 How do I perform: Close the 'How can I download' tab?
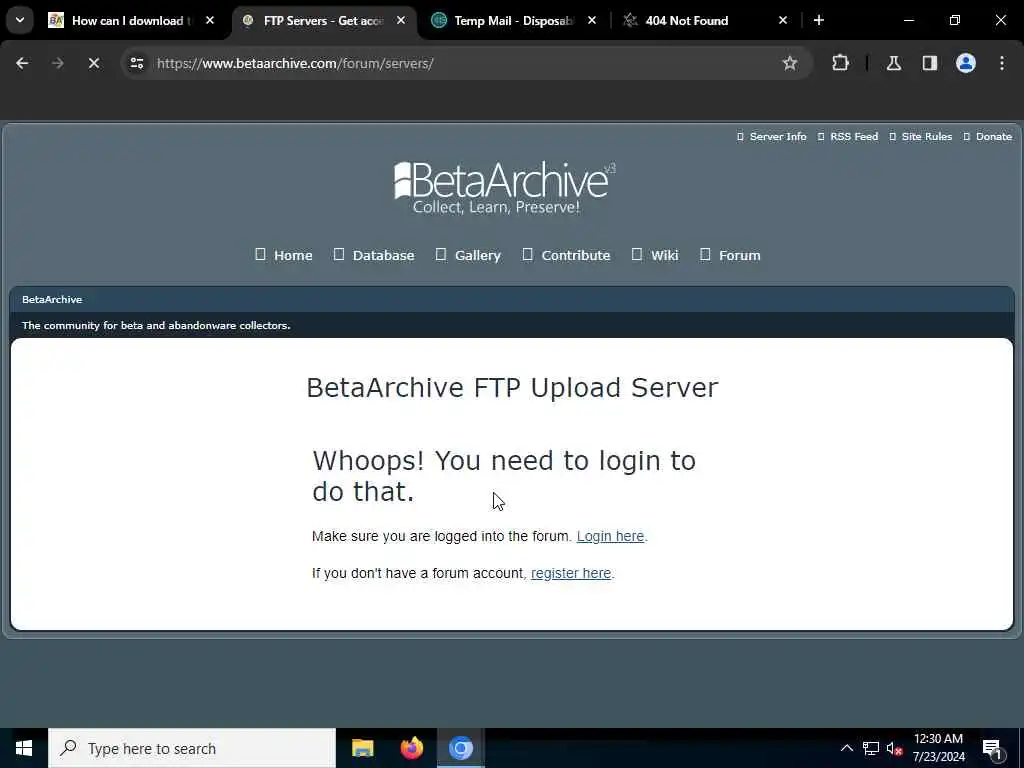(x=210, y=20)
